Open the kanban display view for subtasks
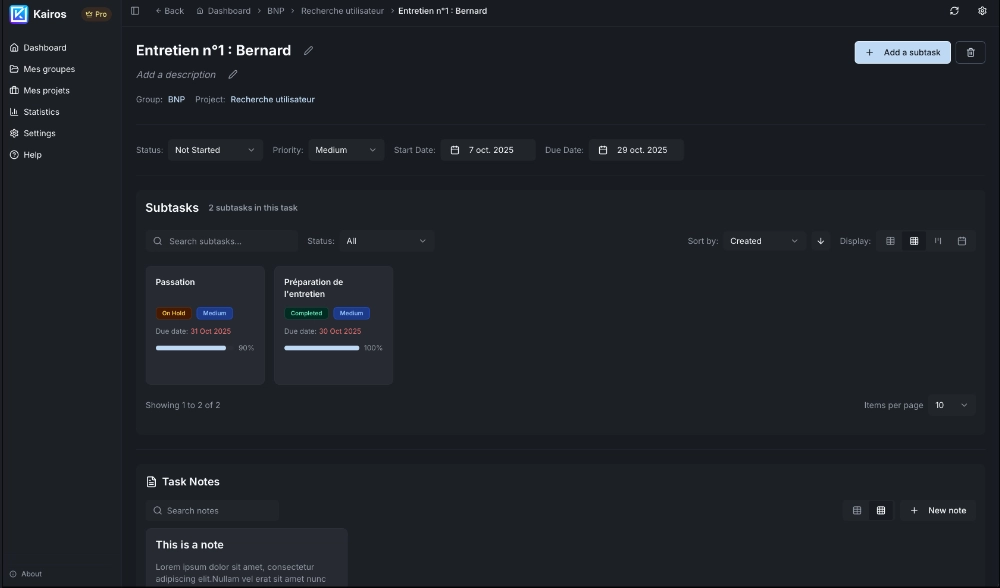 tap(937, 240)
